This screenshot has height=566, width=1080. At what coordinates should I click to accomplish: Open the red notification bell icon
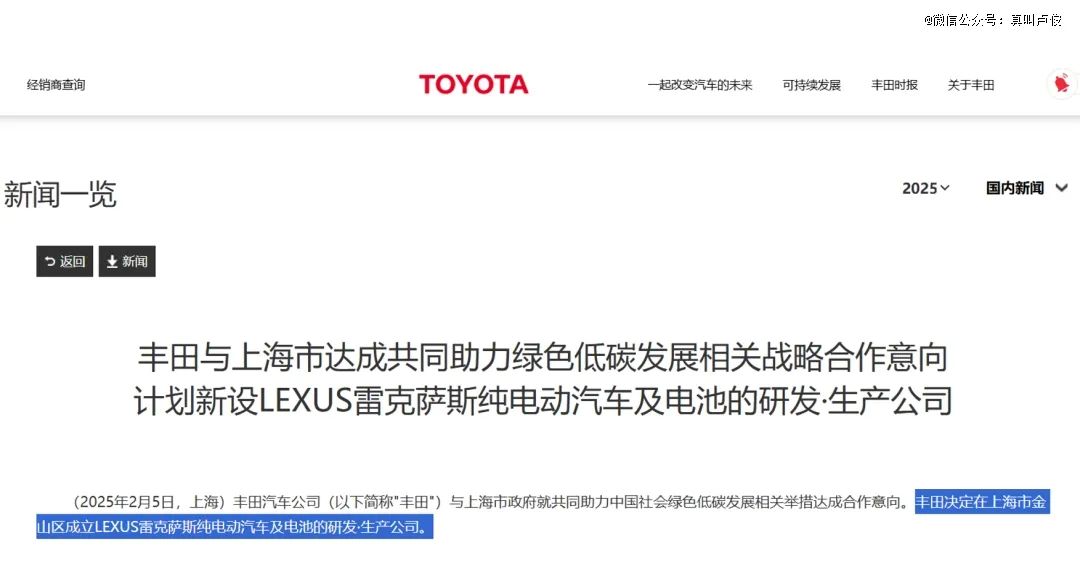click(1061, 84)
